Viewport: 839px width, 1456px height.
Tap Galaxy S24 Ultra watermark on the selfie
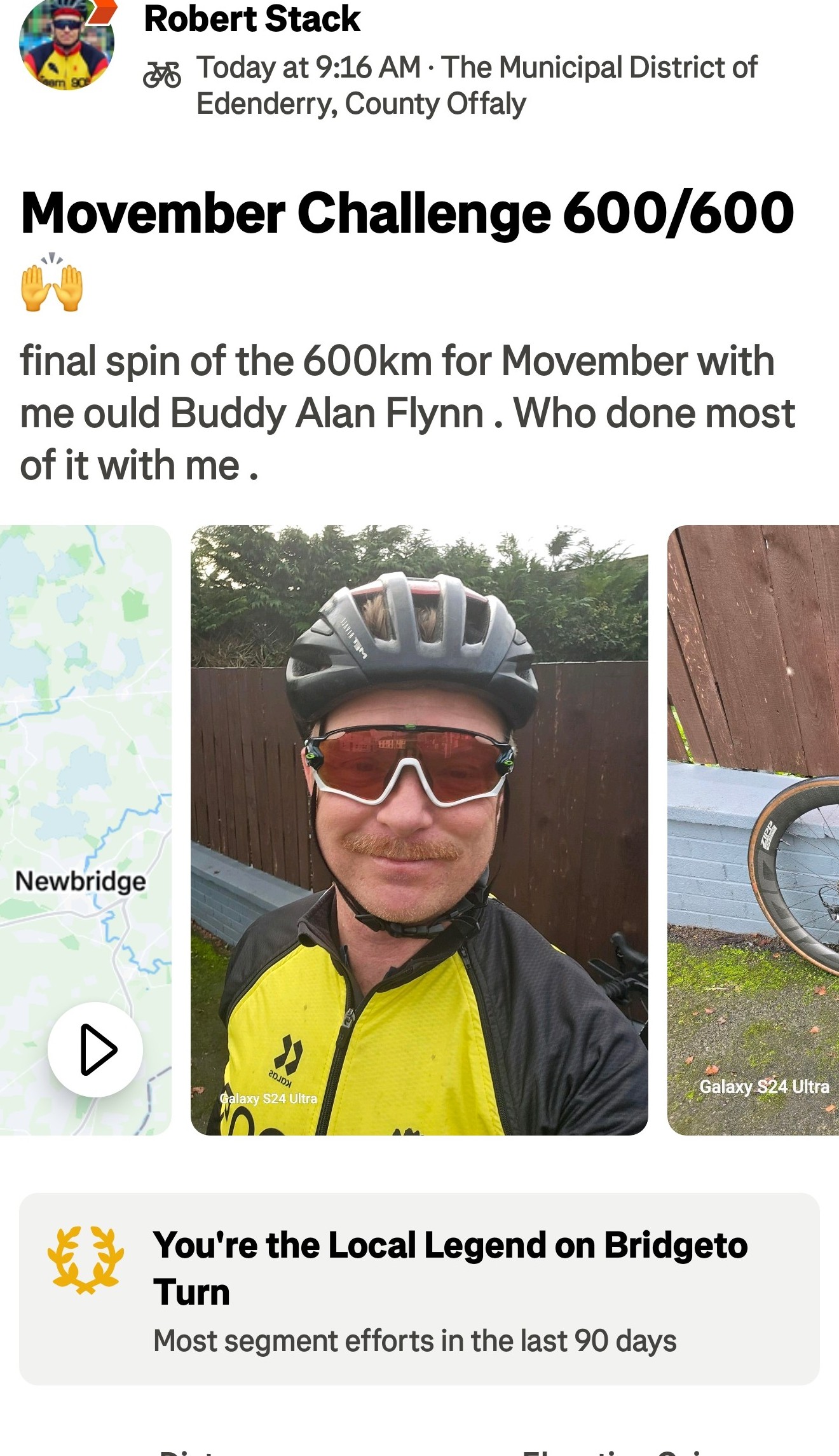click(x=268, y=1098)
